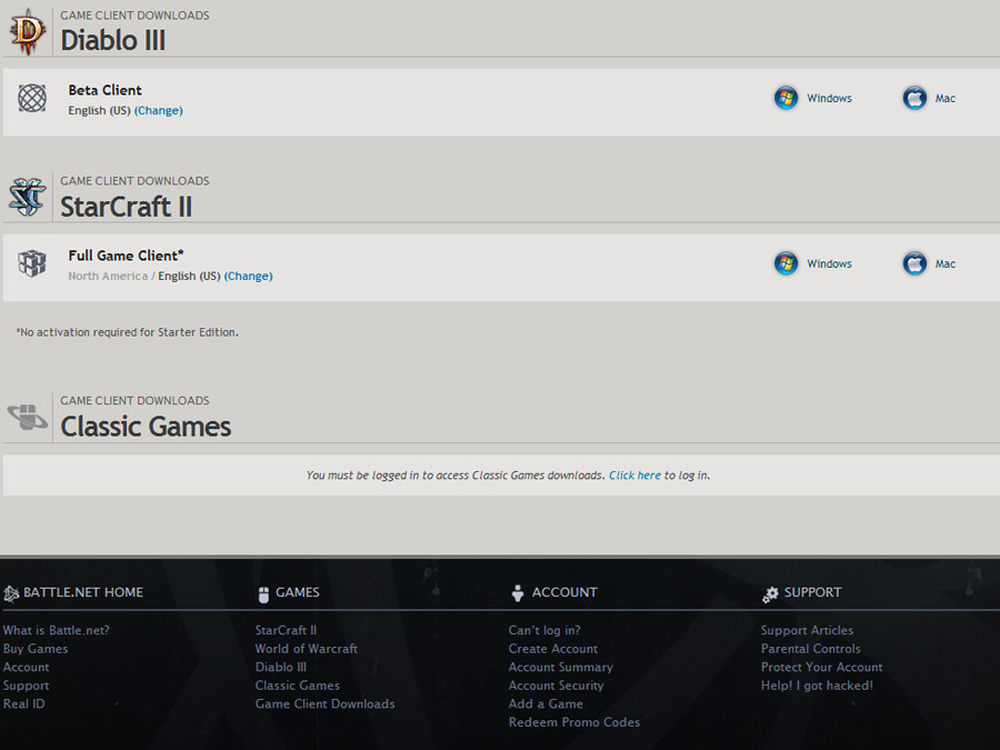Image resolution: width=1000 pixels, height=750 pixels.
Task: Click the Classic Games planet icon
Action: tap(27, 416)
